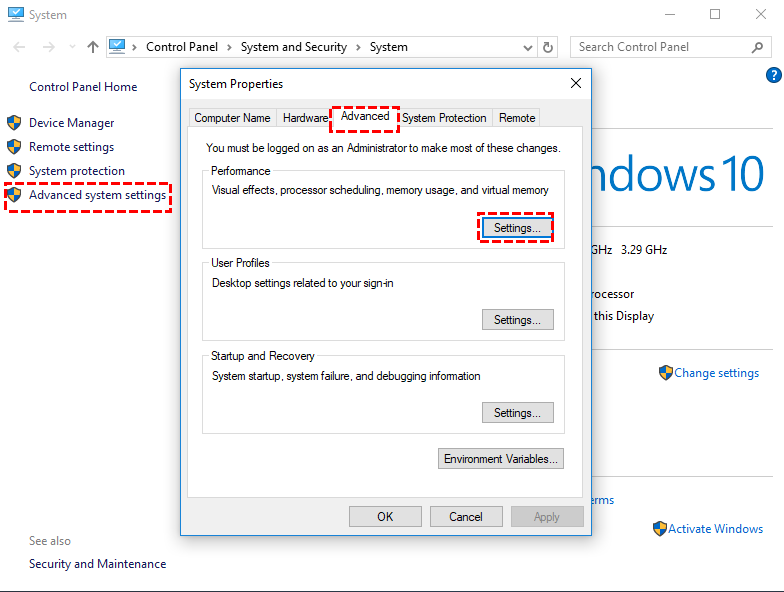Click System breadcrumb in address bar

(x=388, y=47)
